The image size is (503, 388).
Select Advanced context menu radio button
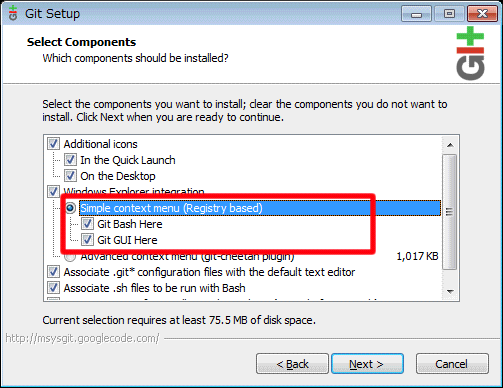click(70, 257)
